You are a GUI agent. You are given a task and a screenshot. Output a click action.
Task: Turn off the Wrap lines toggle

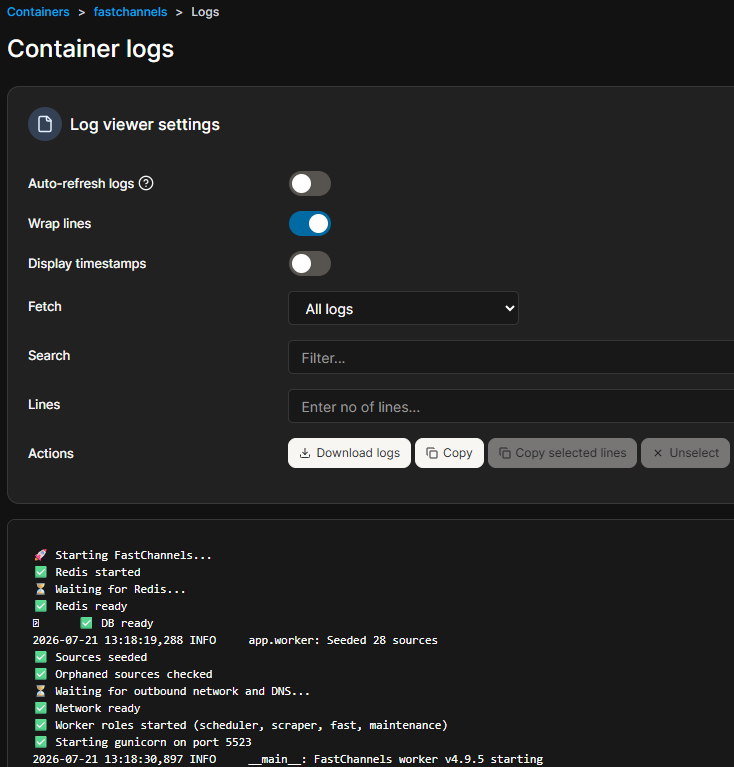pyautogui.click(x=310, y=224)
